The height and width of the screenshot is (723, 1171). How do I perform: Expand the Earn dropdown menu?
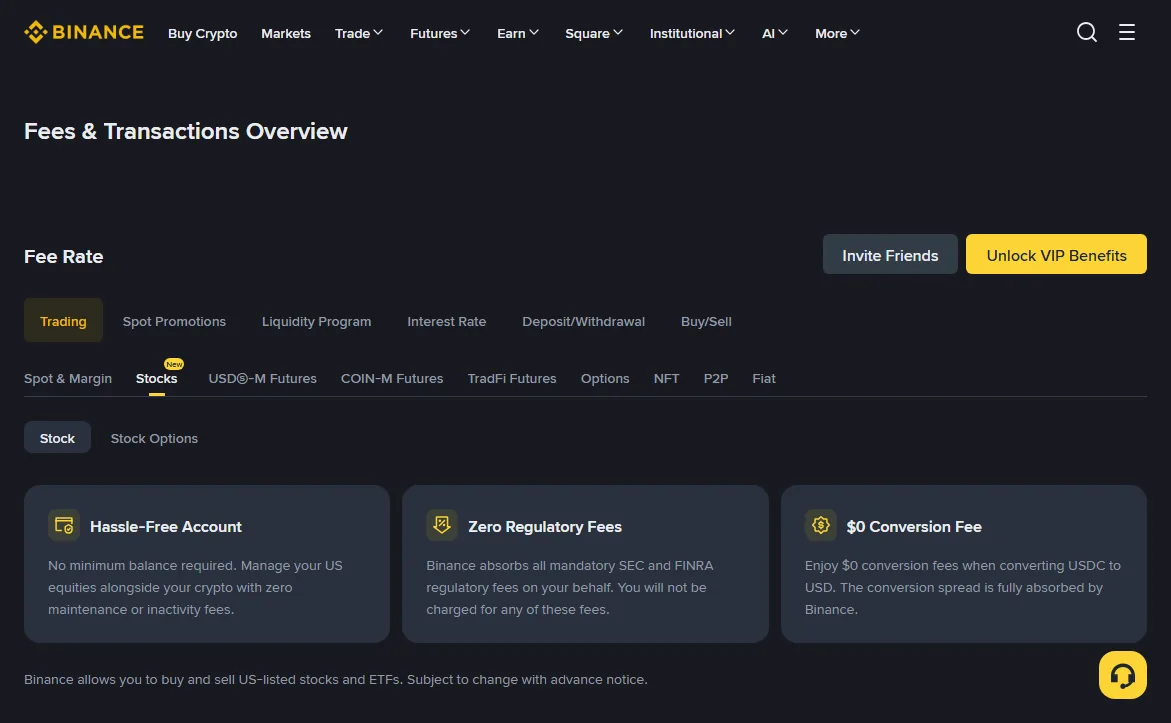518,33
